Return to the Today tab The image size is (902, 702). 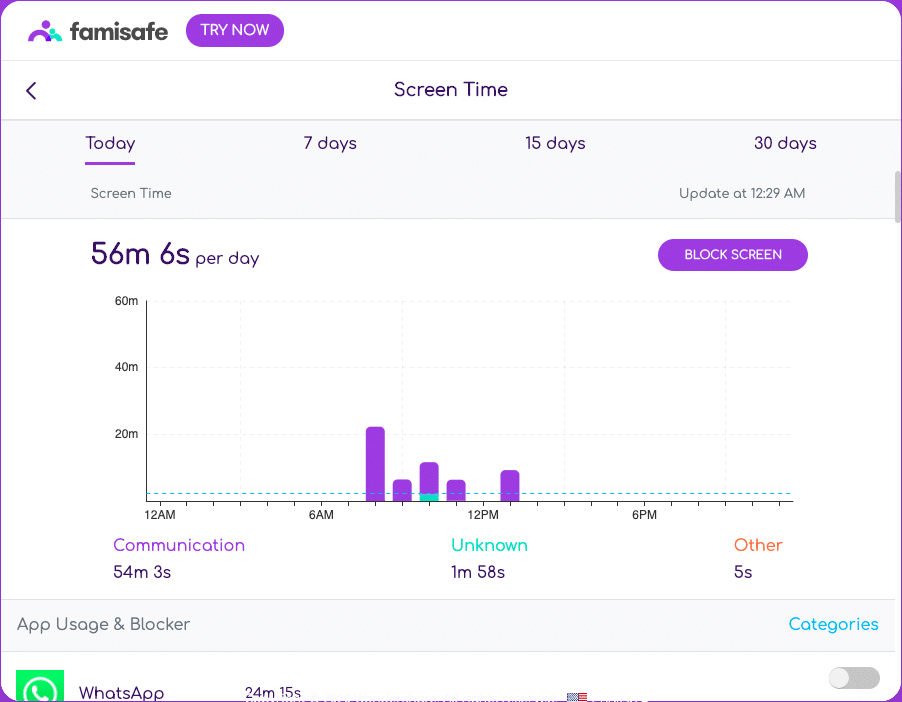point(109,143)
